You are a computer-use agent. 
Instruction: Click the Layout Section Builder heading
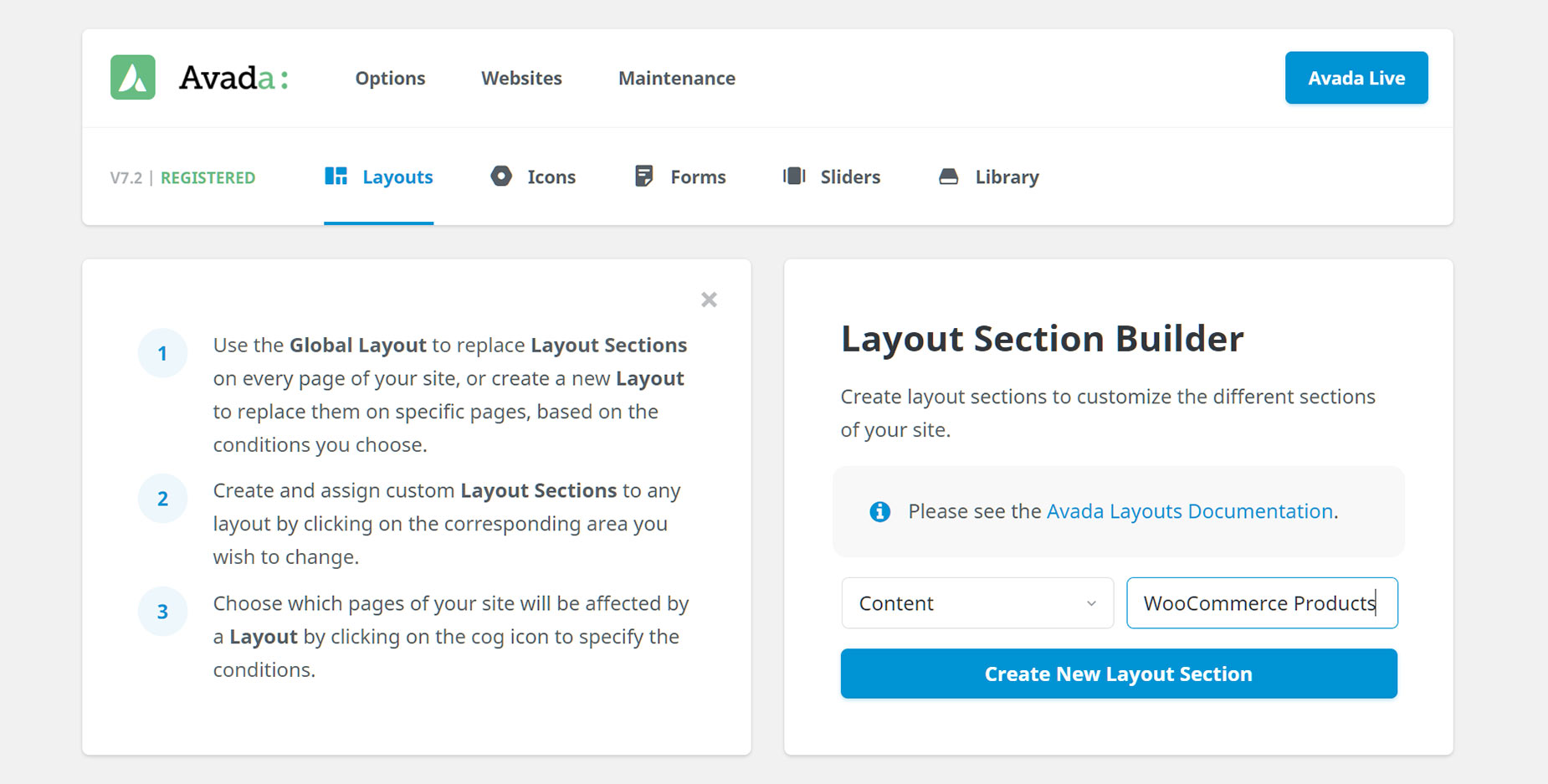tap(1042, 339)
